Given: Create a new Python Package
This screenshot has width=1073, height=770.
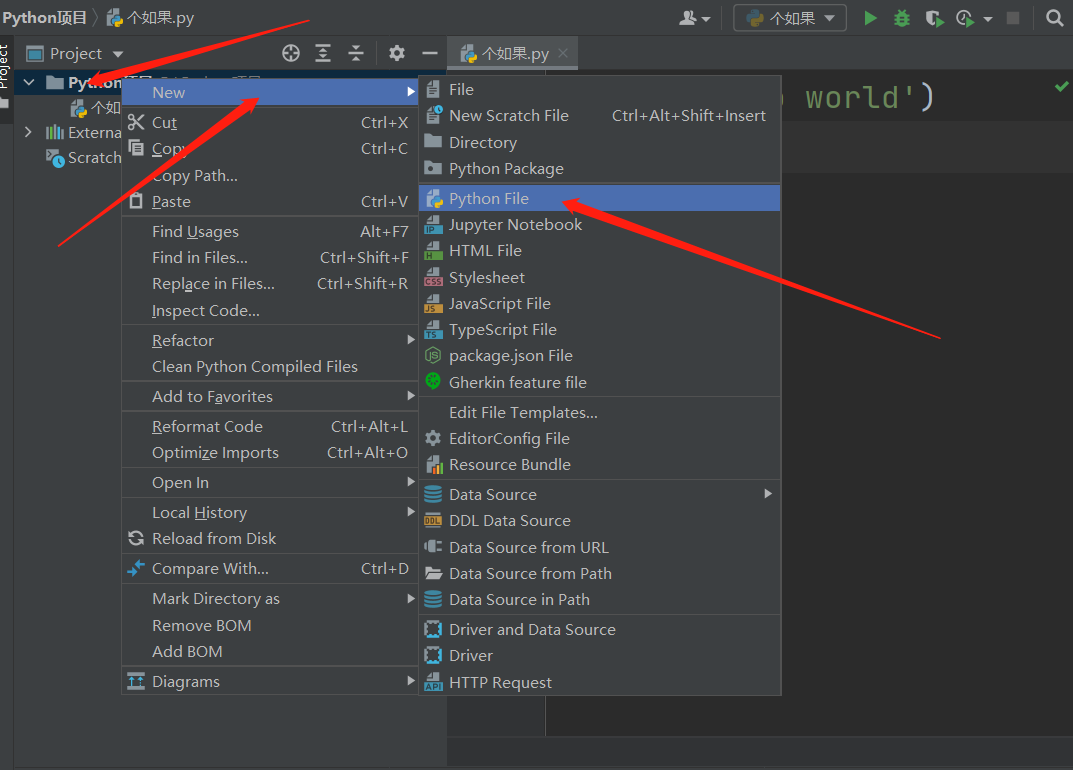Looking at the screenshot, I should pyautogui.click(x=599, y=169).
